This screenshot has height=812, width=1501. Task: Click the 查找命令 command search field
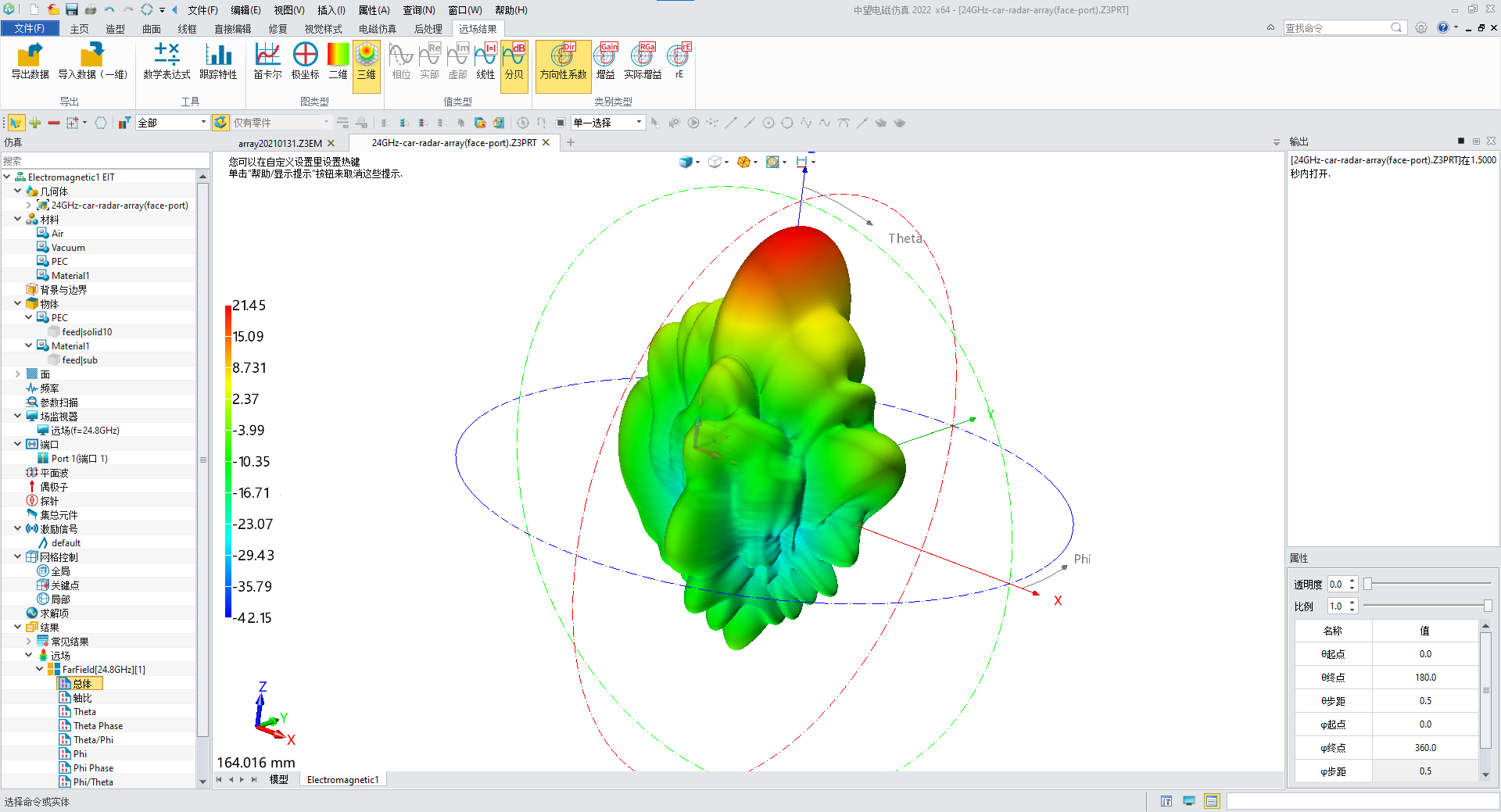click(1337, 28)
